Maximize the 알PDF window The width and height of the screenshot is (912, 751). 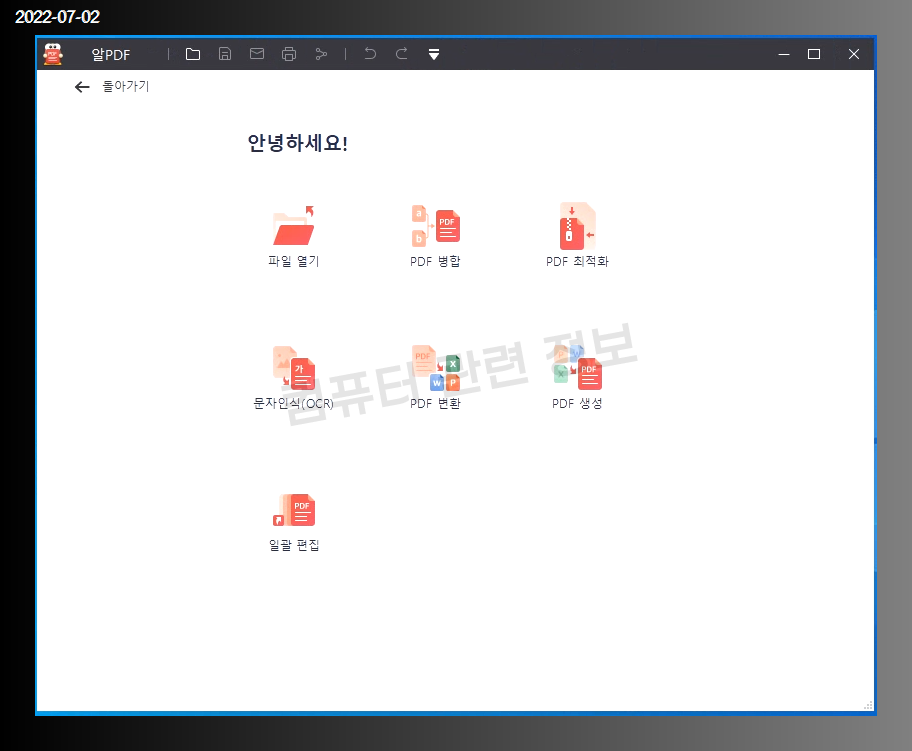coord(814,54)
